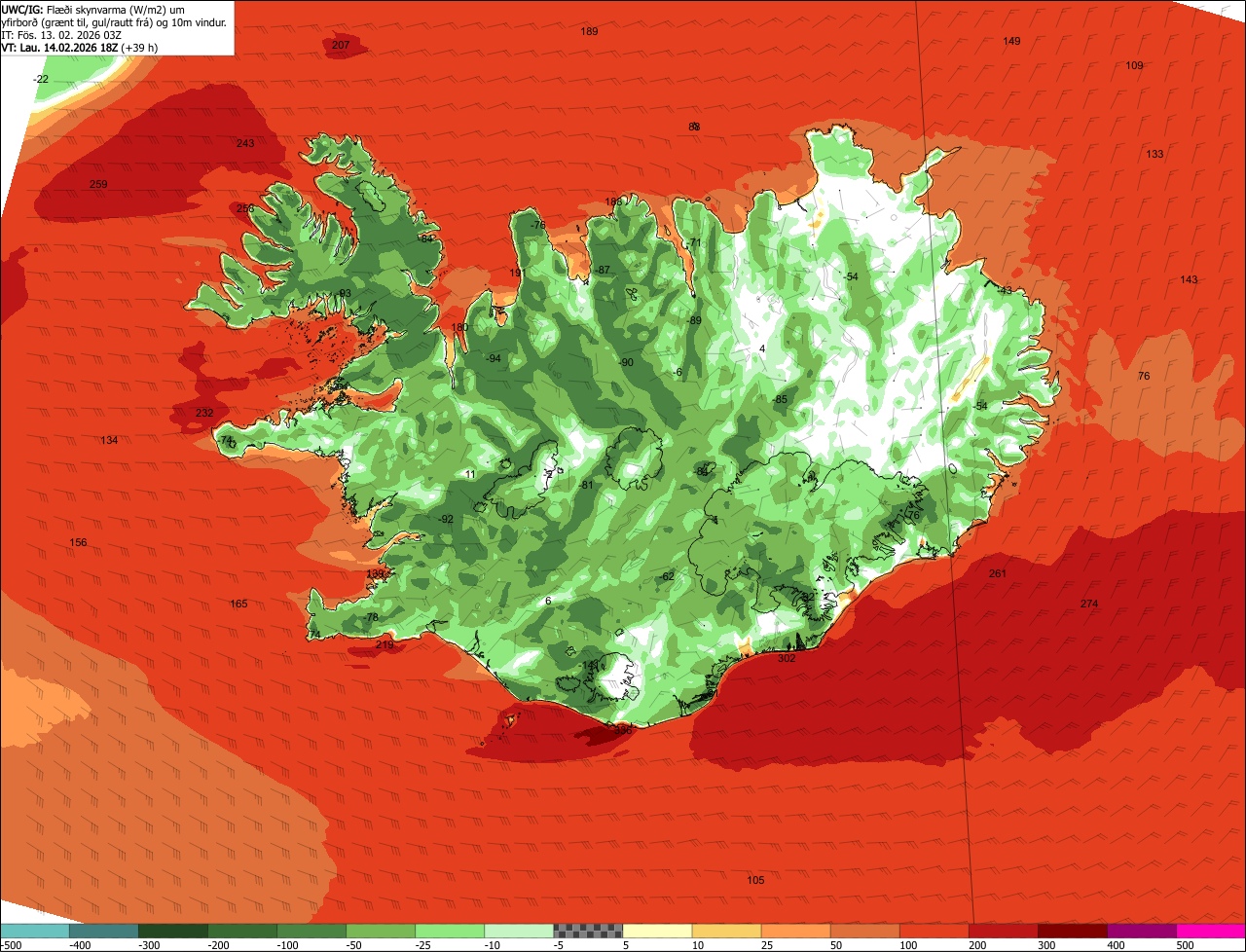Click the map value 188 off the north coast
The image size is (1246, 952).
pos(613,201)
